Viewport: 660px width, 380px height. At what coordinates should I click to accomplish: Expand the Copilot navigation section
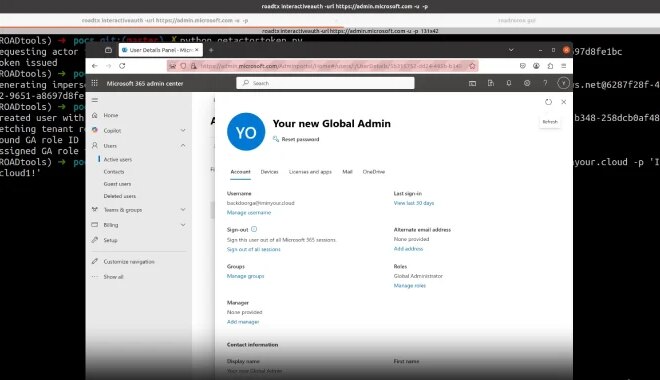click(x=183, y=130)
